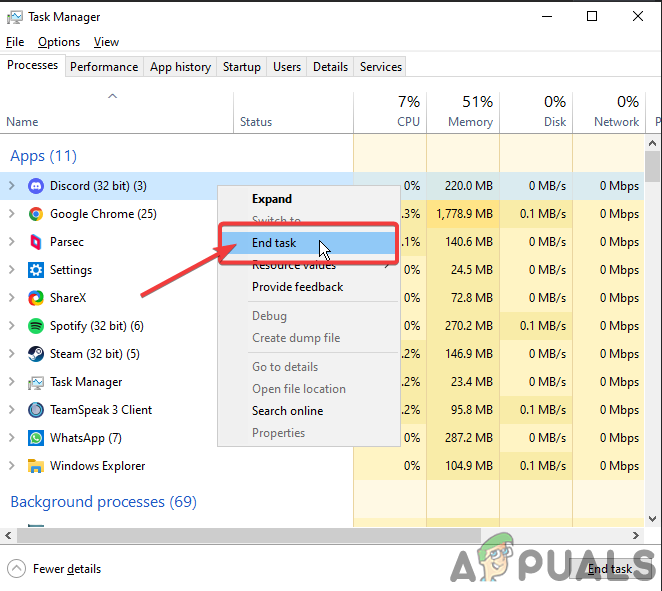
Task: Expand the Steam process group
Action: coord(12,354)
